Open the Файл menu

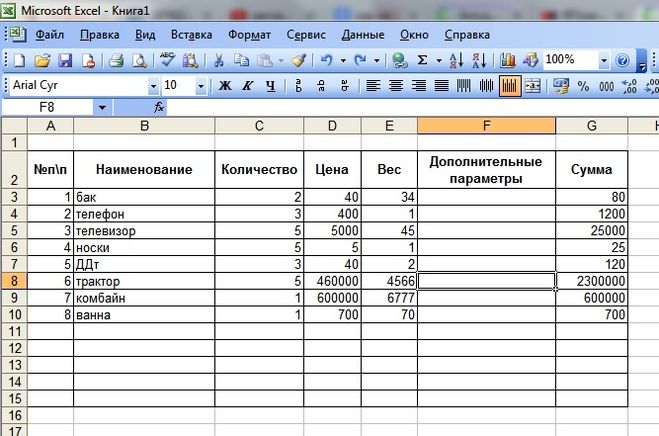click(x=50, y=34)
